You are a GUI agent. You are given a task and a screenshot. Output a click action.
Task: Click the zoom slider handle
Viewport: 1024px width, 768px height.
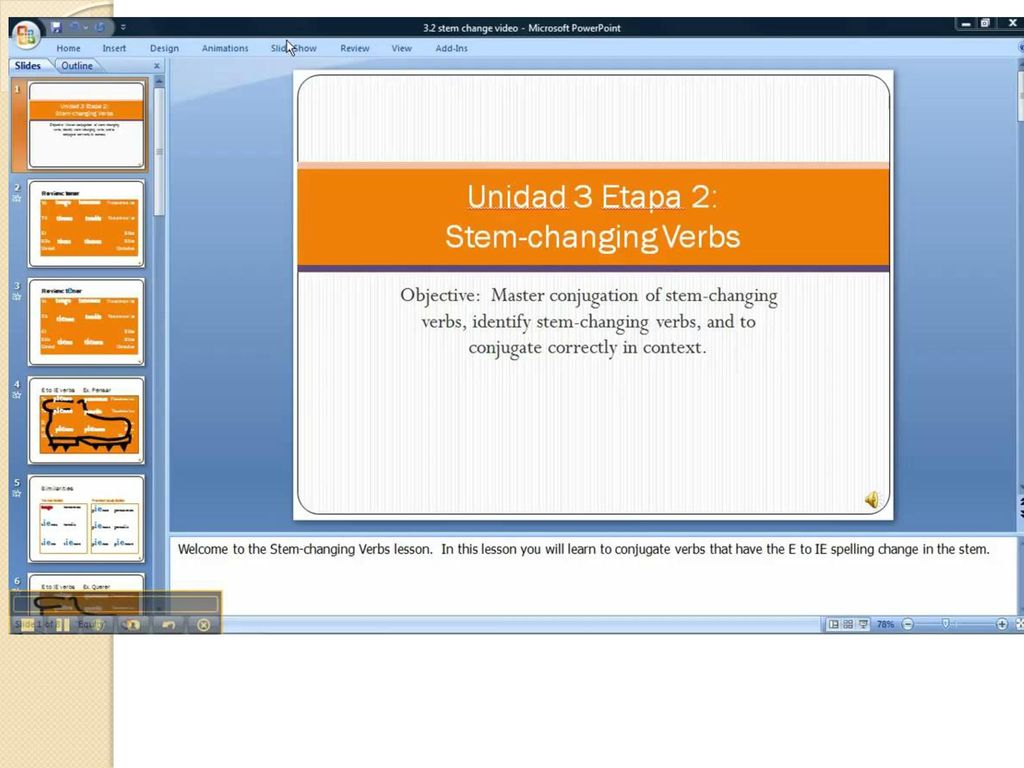pyautogui.click(x=945, y=624)
